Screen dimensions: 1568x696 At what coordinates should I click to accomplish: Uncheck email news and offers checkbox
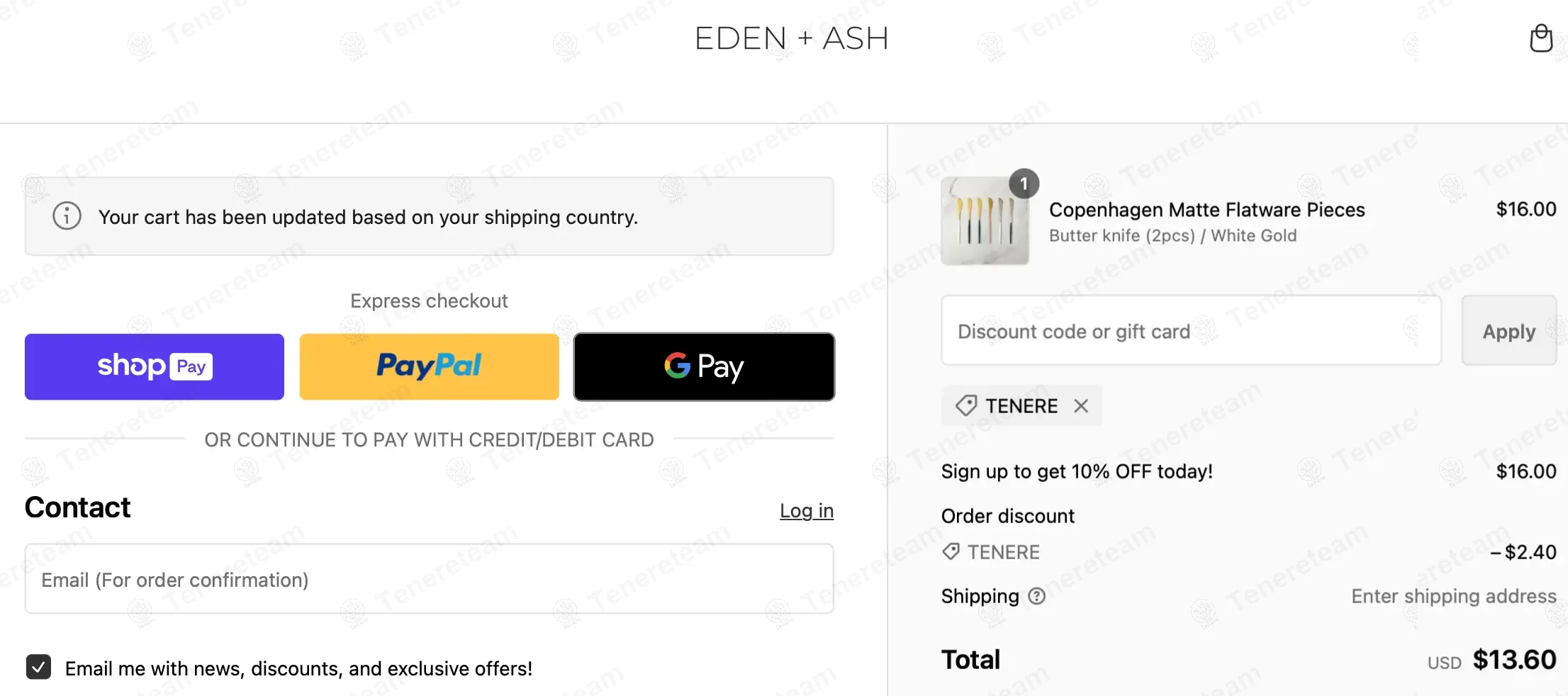(38, 668)
